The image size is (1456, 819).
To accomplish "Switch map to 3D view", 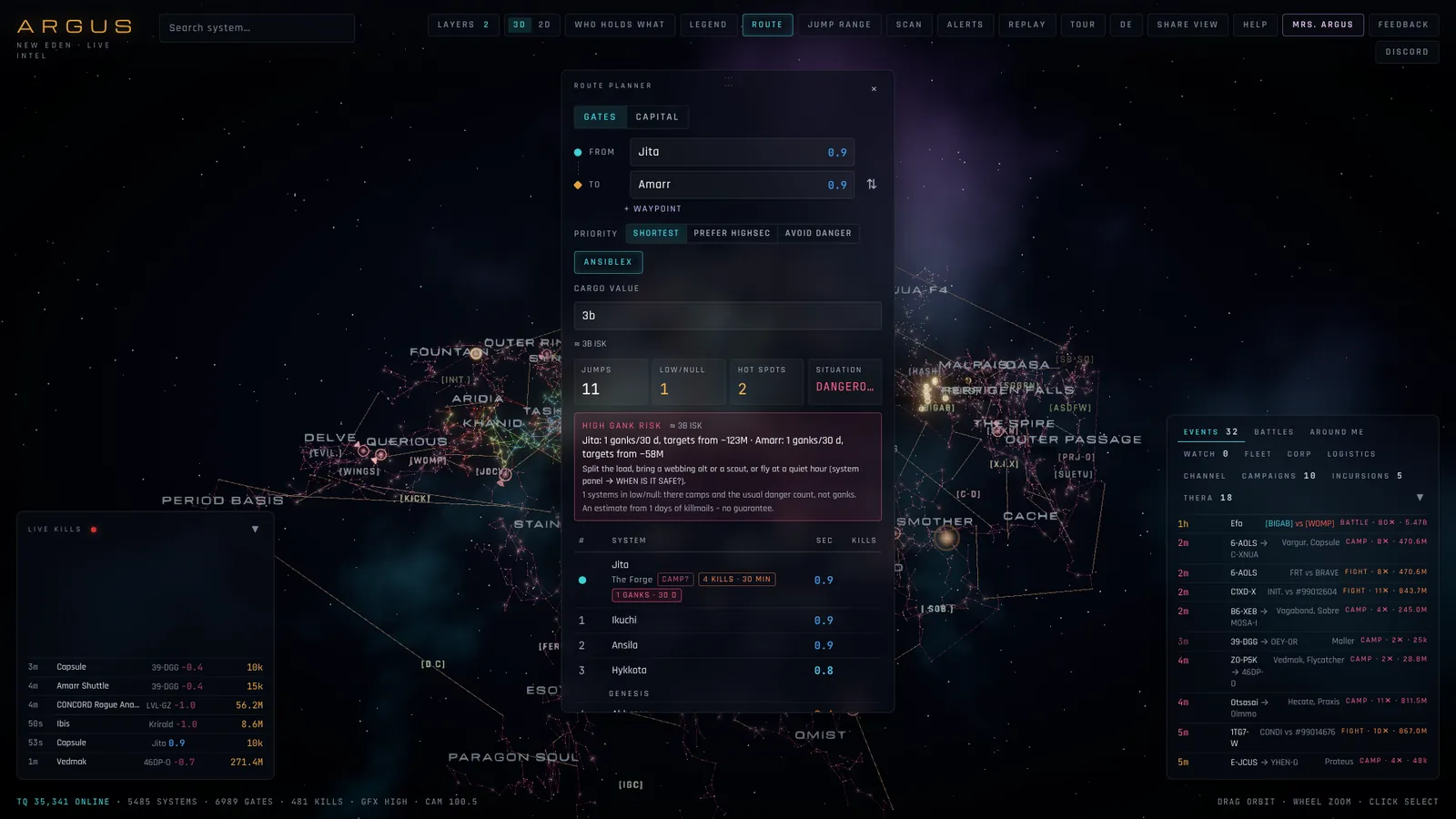I will [519, 25].
